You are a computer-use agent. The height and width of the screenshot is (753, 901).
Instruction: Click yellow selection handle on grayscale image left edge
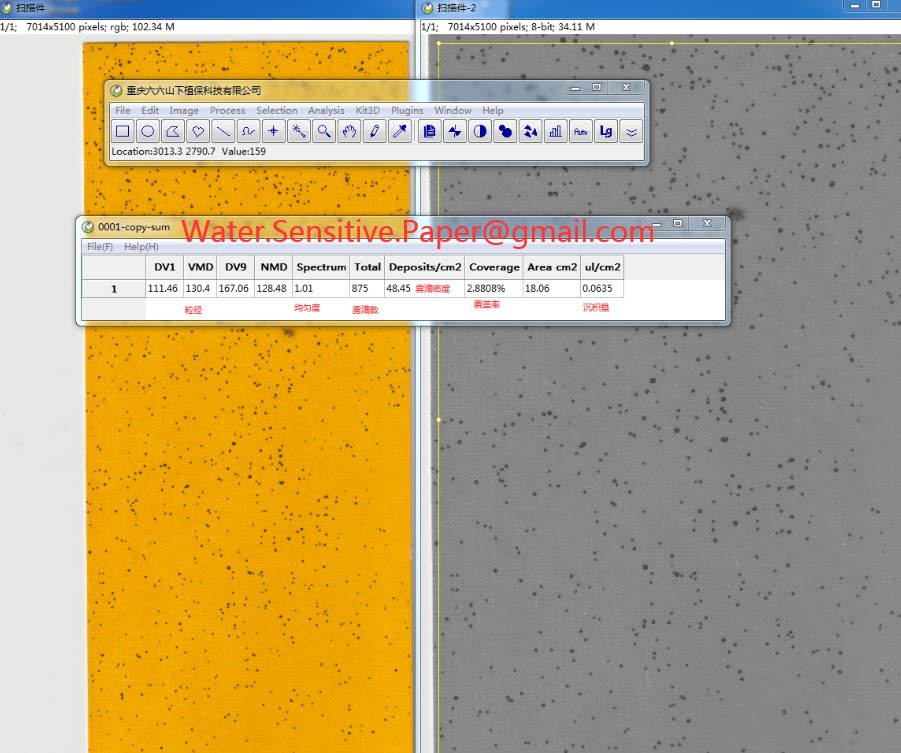coord(439,420)
